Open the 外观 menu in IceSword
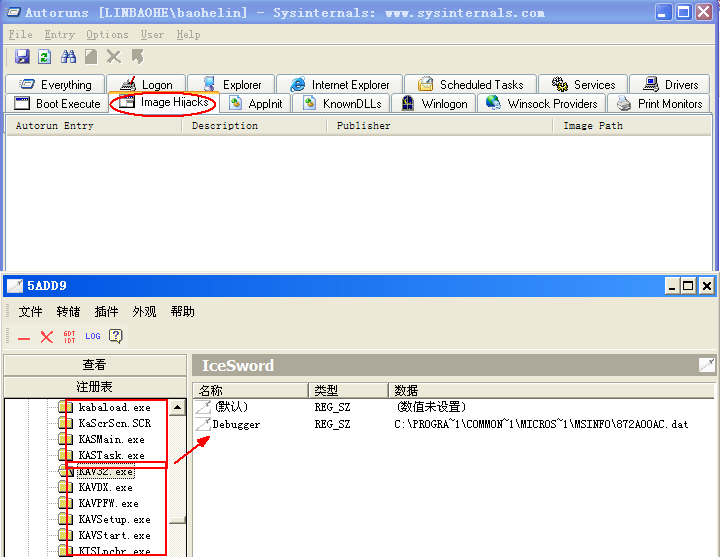This screenshot has height=557, width=720. click(144, 312)
